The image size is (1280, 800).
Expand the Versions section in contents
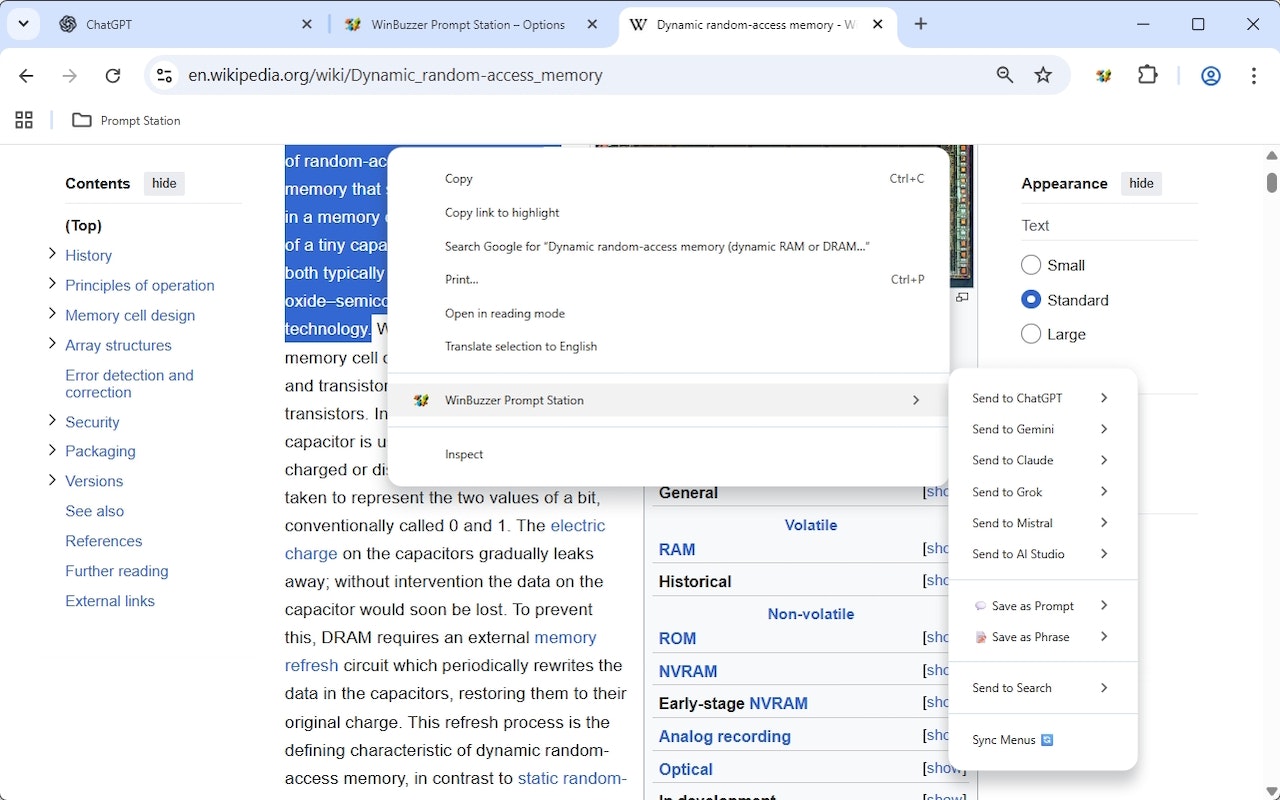tap(52, 480)
